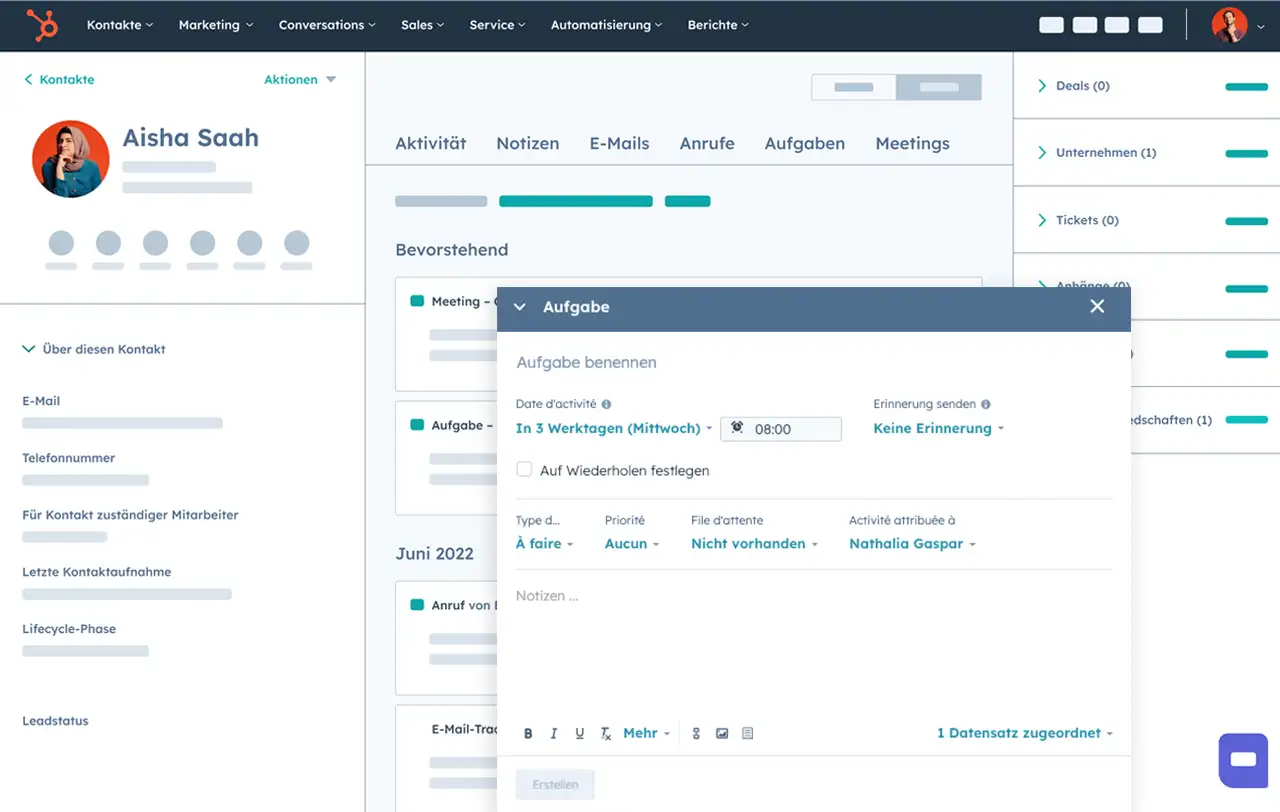1280x812 pixels.
Task: Insert an image into task notes
Action: (x=722, y=734)
